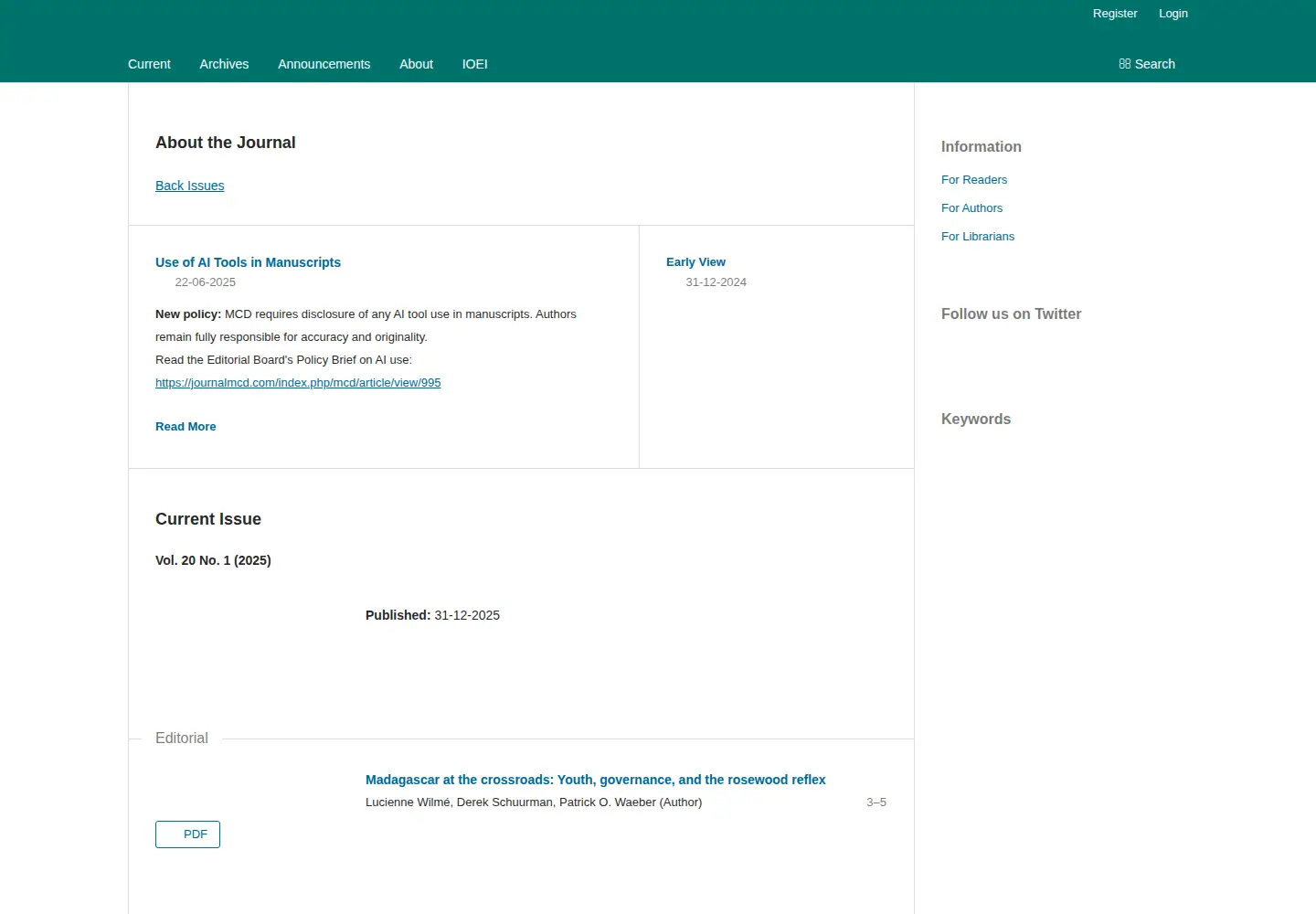Open the Register link
1316x914 pixels.
coord(1115,14)
